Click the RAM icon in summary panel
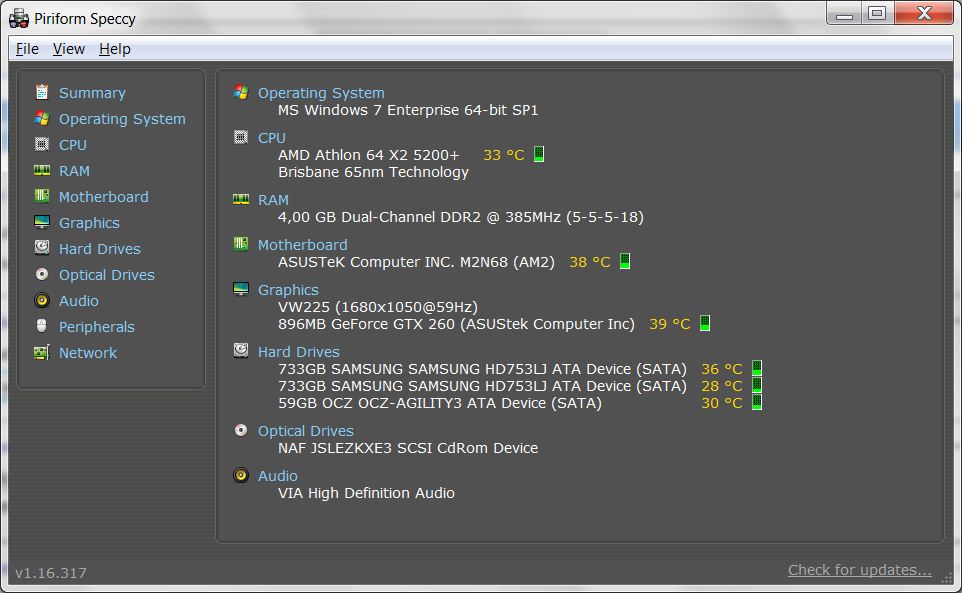The image size is (962, 593). click(x=240, y=199)
